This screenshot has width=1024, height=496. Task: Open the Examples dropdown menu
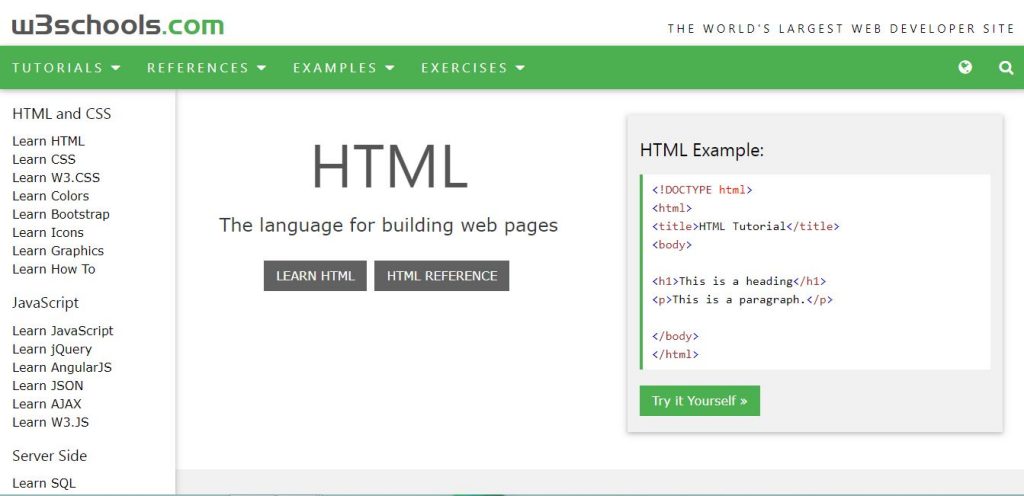[344, 68]
